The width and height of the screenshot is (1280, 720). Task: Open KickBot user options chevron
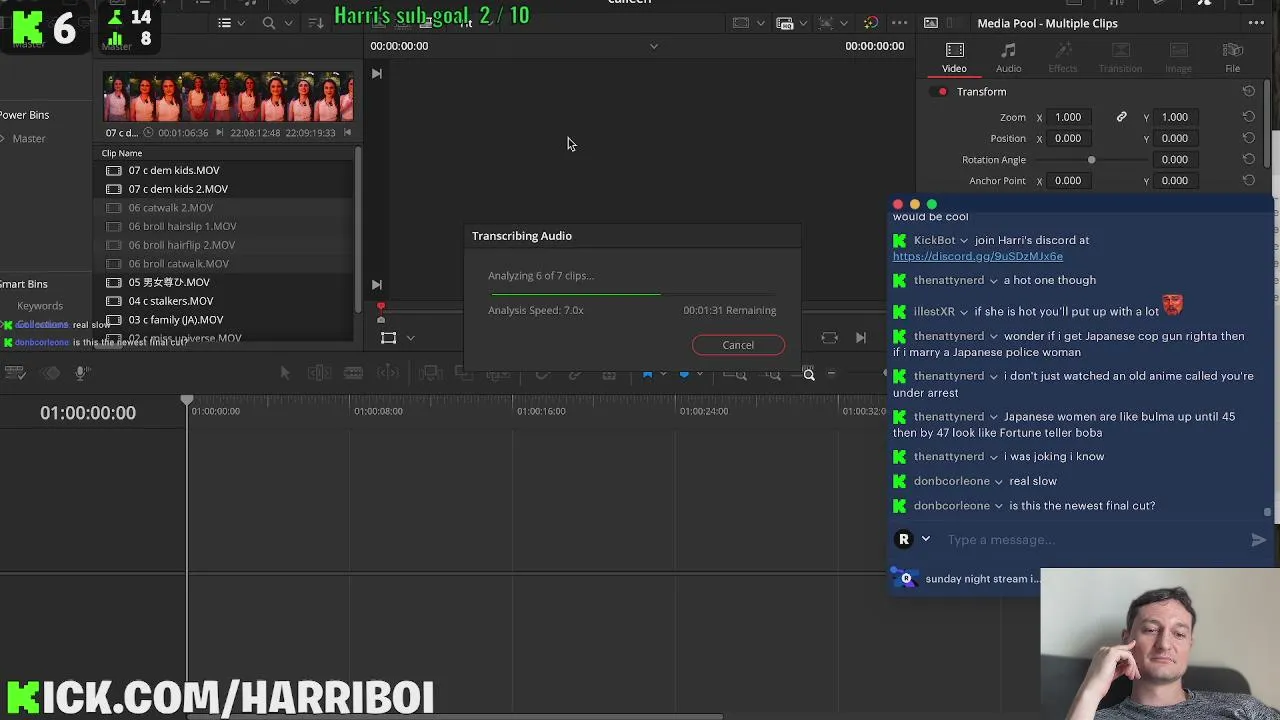click(x=964, y=241)
